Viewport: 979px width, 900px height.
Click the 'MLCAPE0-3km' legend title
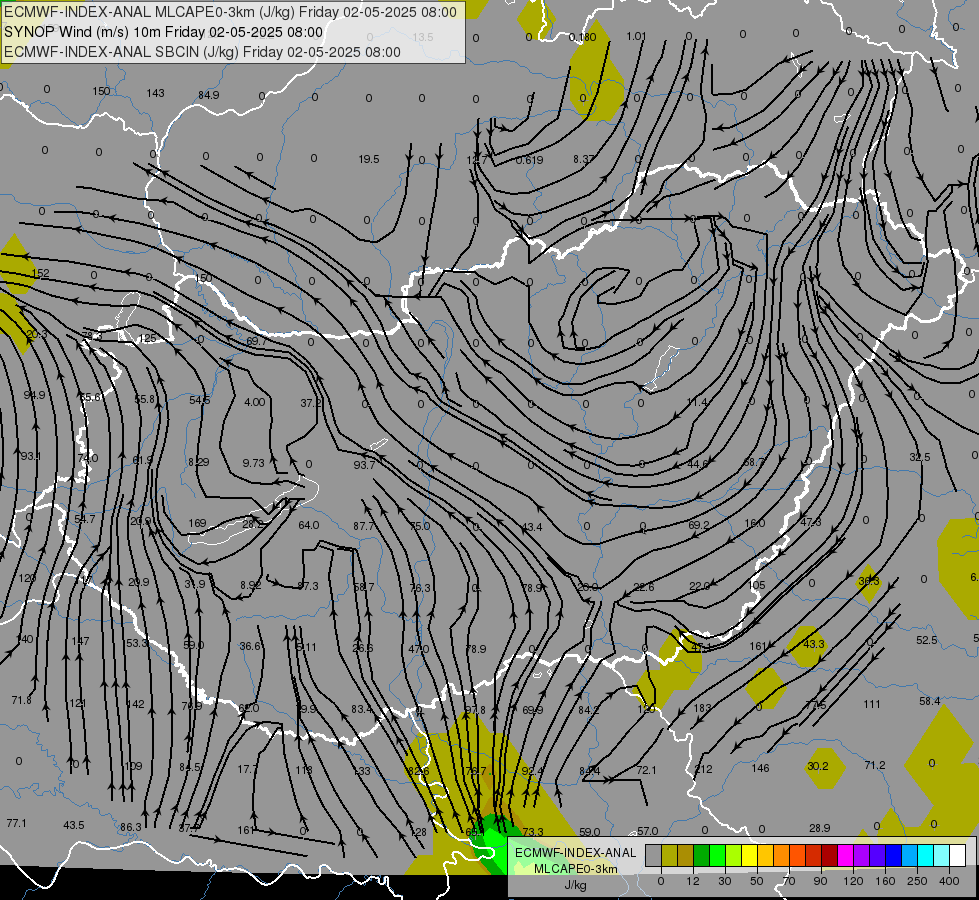tap(575, 869)
